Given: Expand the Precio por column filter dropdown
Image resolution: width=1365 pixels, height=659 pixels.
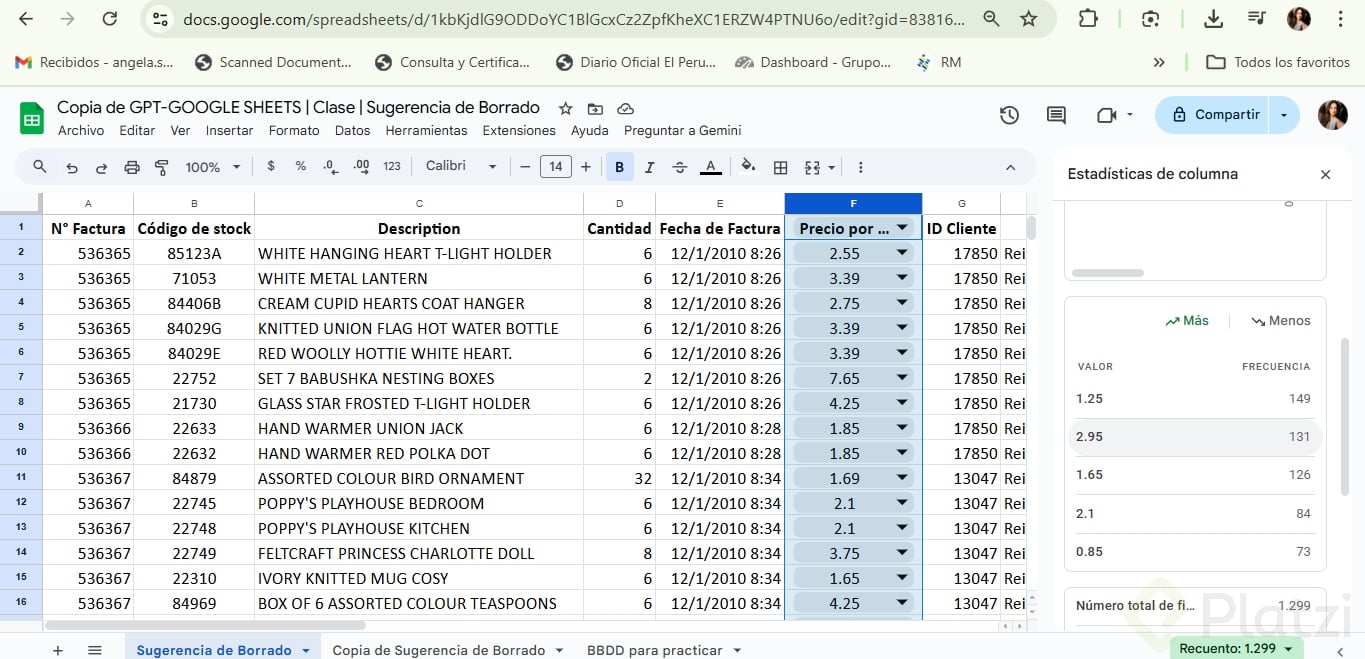Looking at the screenshot, I should (902, 228).
